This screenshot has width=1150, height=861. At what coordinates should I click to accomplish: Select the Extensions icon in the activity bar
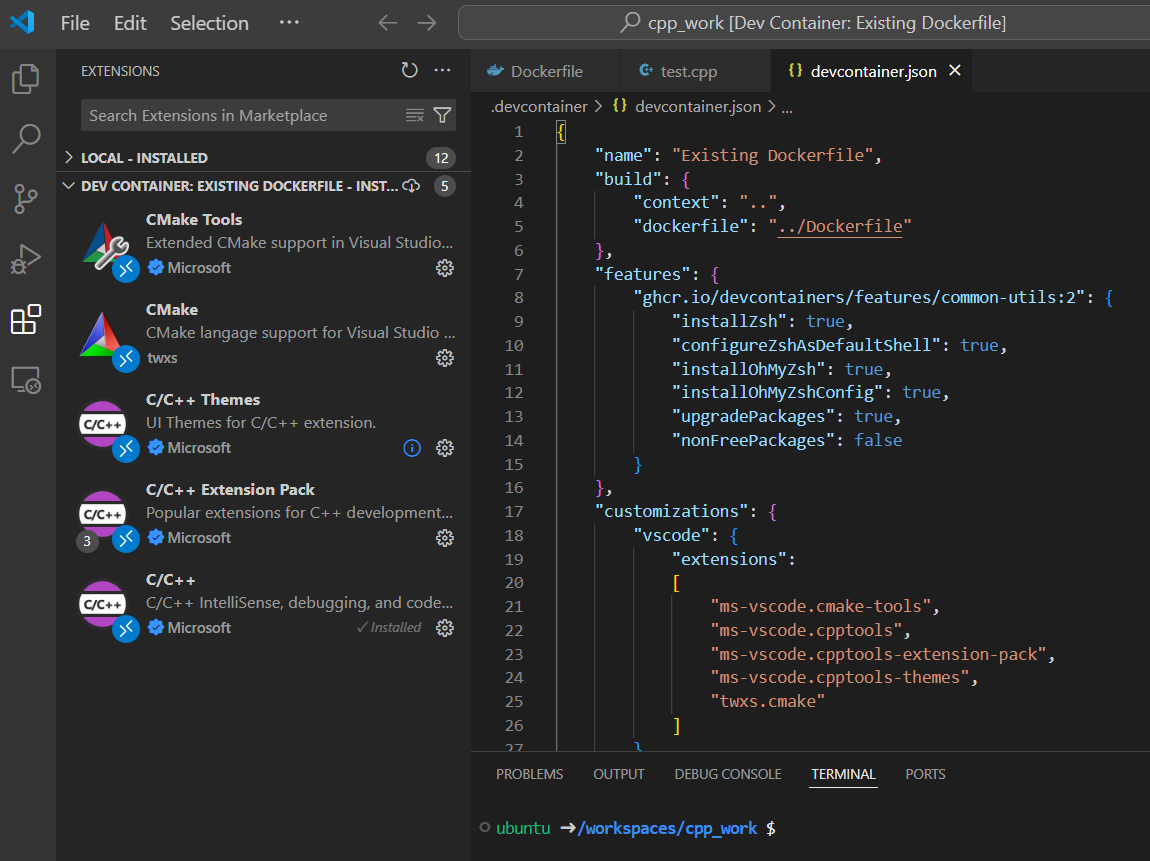(27, 320)
